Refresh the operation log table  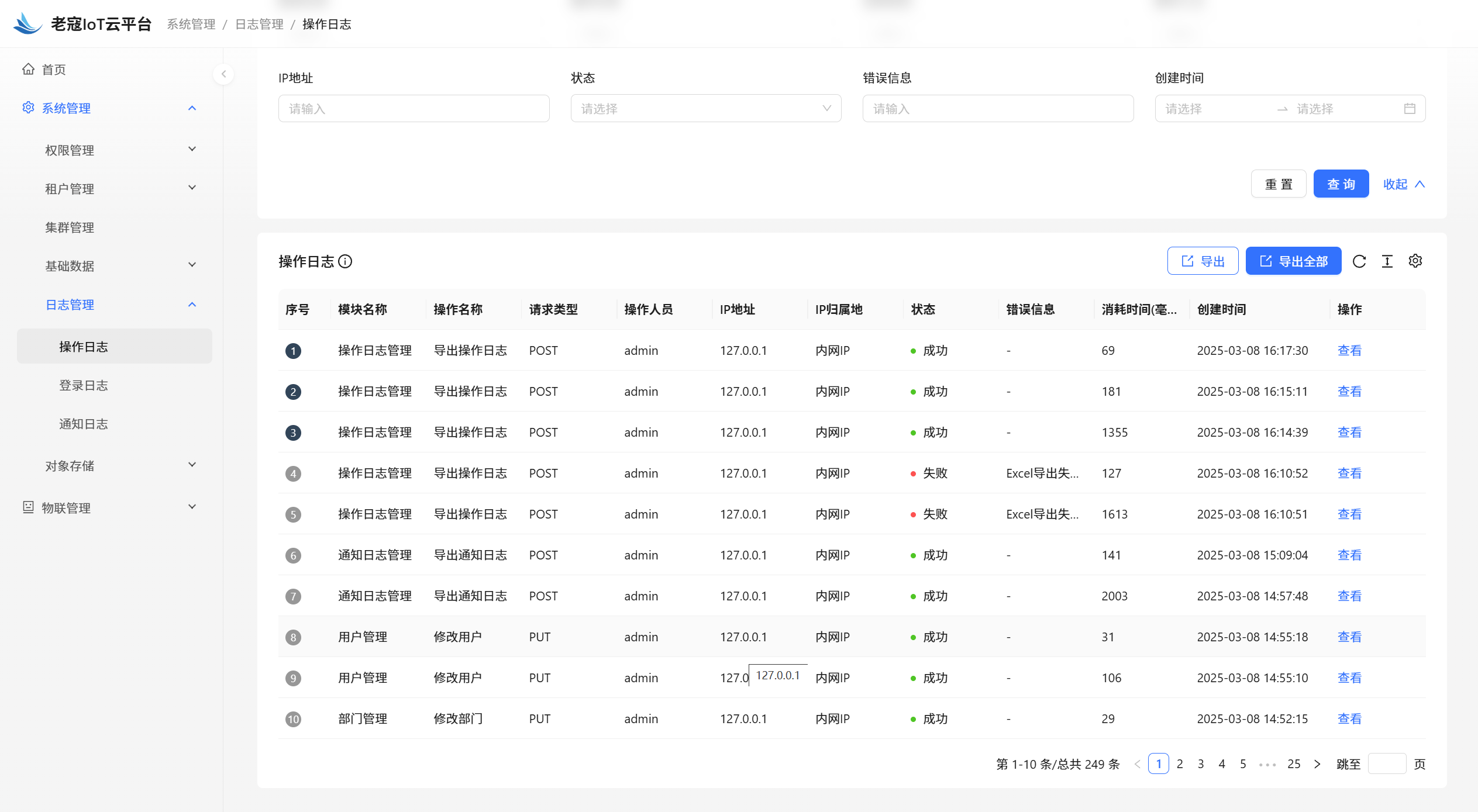(1359, 261)
